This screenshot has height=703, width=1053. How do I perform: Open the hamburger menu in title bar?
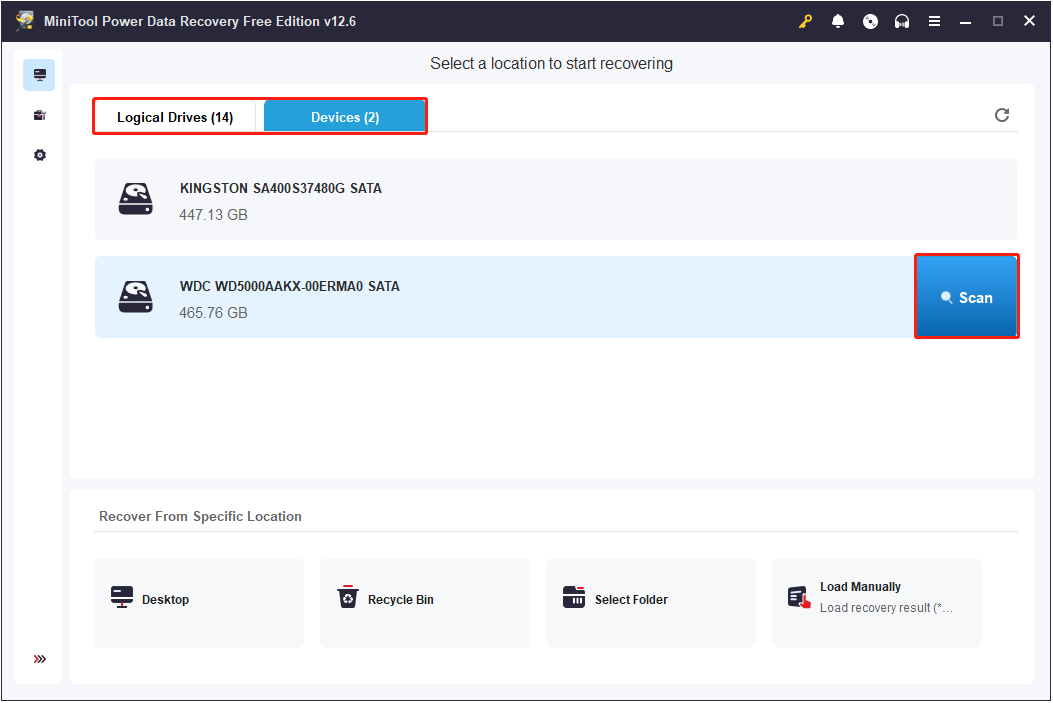point(934,20)
